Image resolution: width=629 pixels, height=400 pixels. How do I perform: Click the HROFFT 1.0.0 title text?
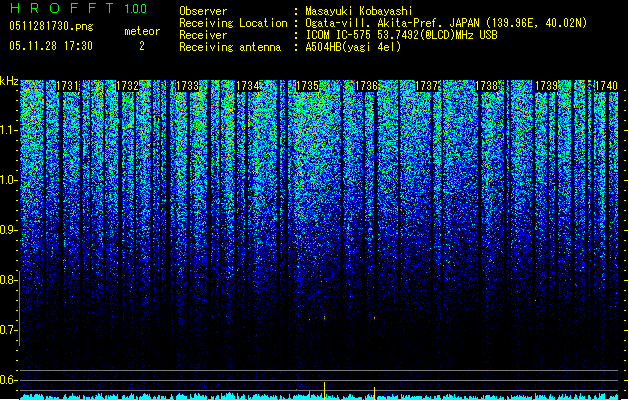point(78,8)
